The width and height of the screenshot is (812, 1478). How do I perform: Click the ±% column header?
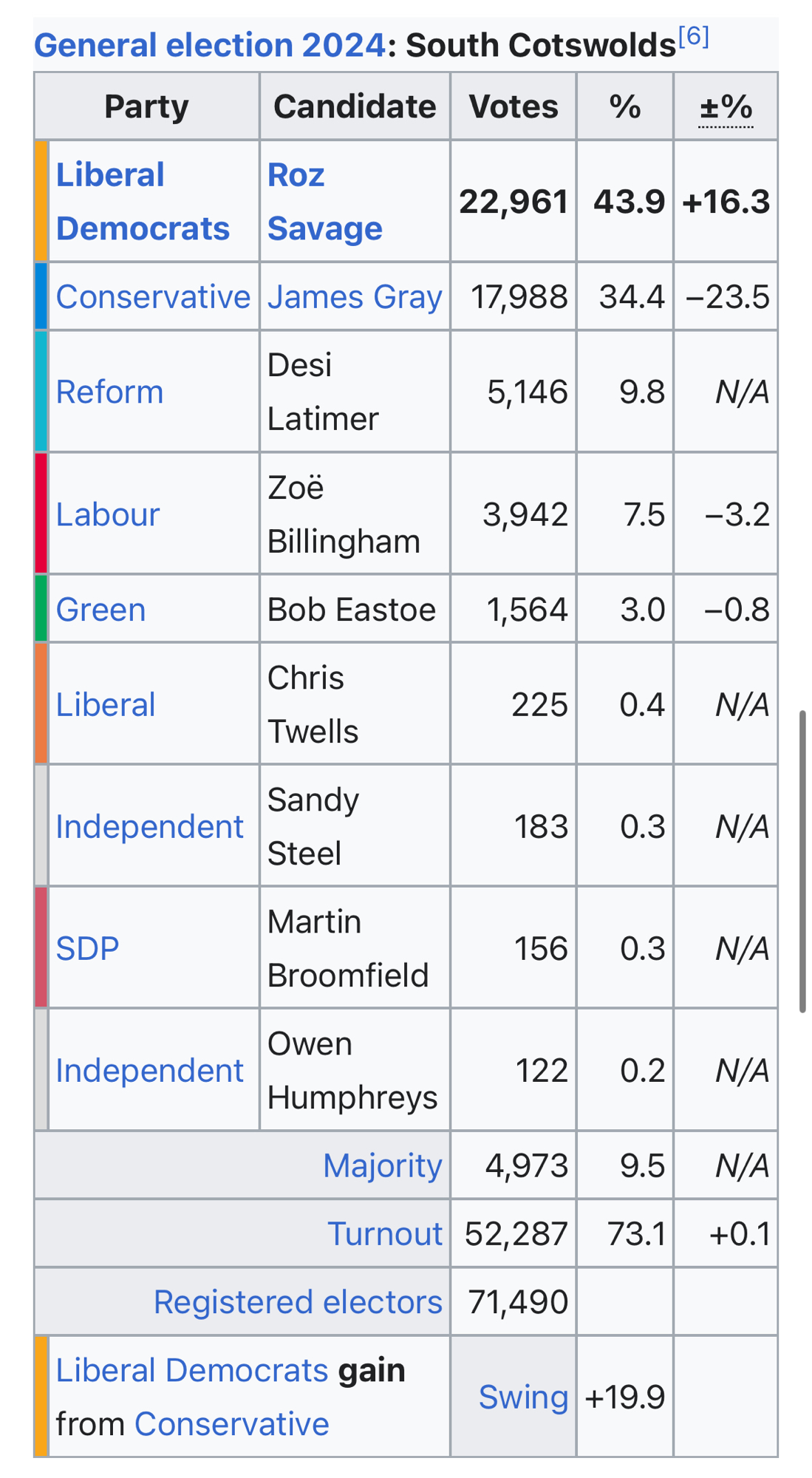coord(726,108)
